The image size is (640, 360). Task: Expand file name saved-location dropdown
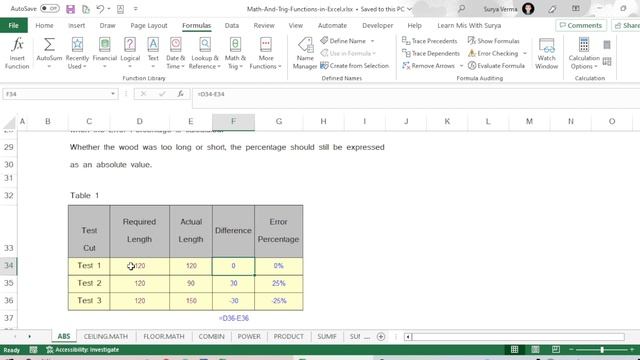point(409,9)
